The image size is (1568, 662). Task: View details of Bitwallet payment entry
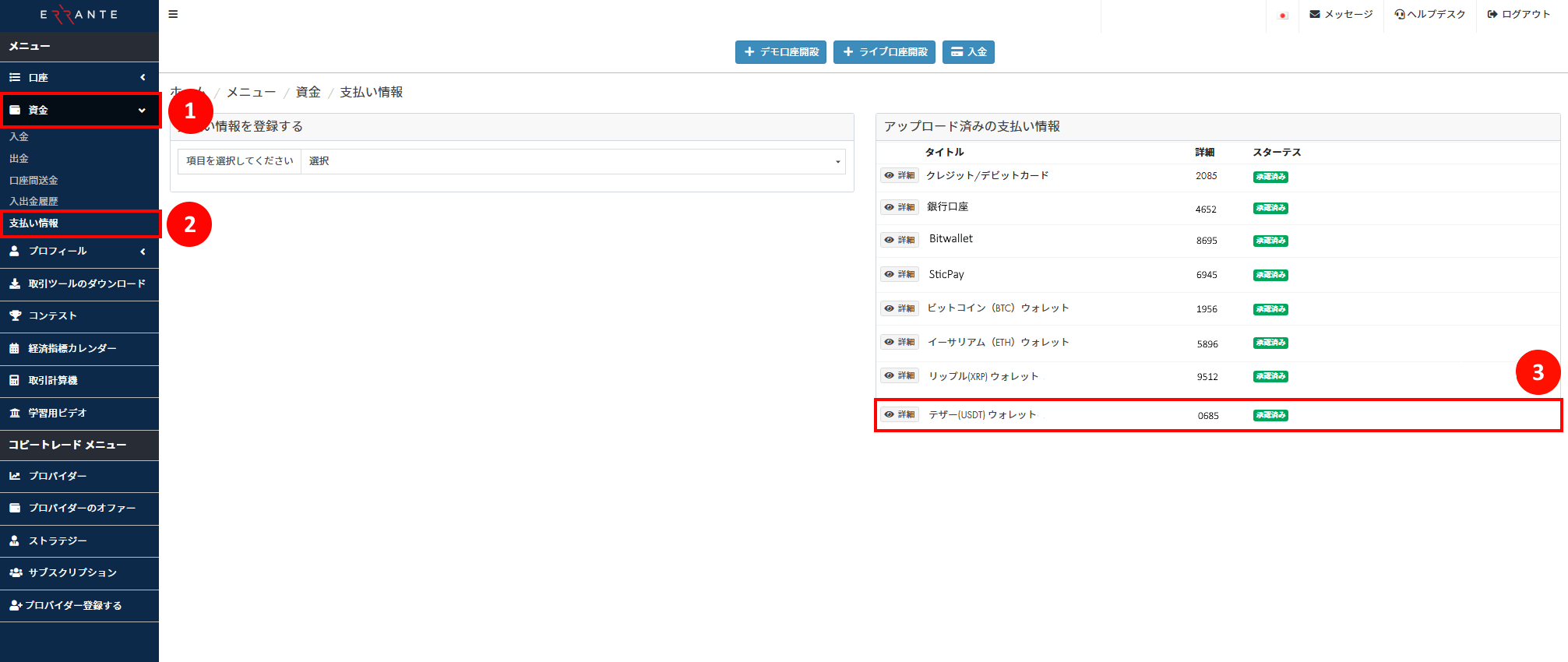click(900, 240)
